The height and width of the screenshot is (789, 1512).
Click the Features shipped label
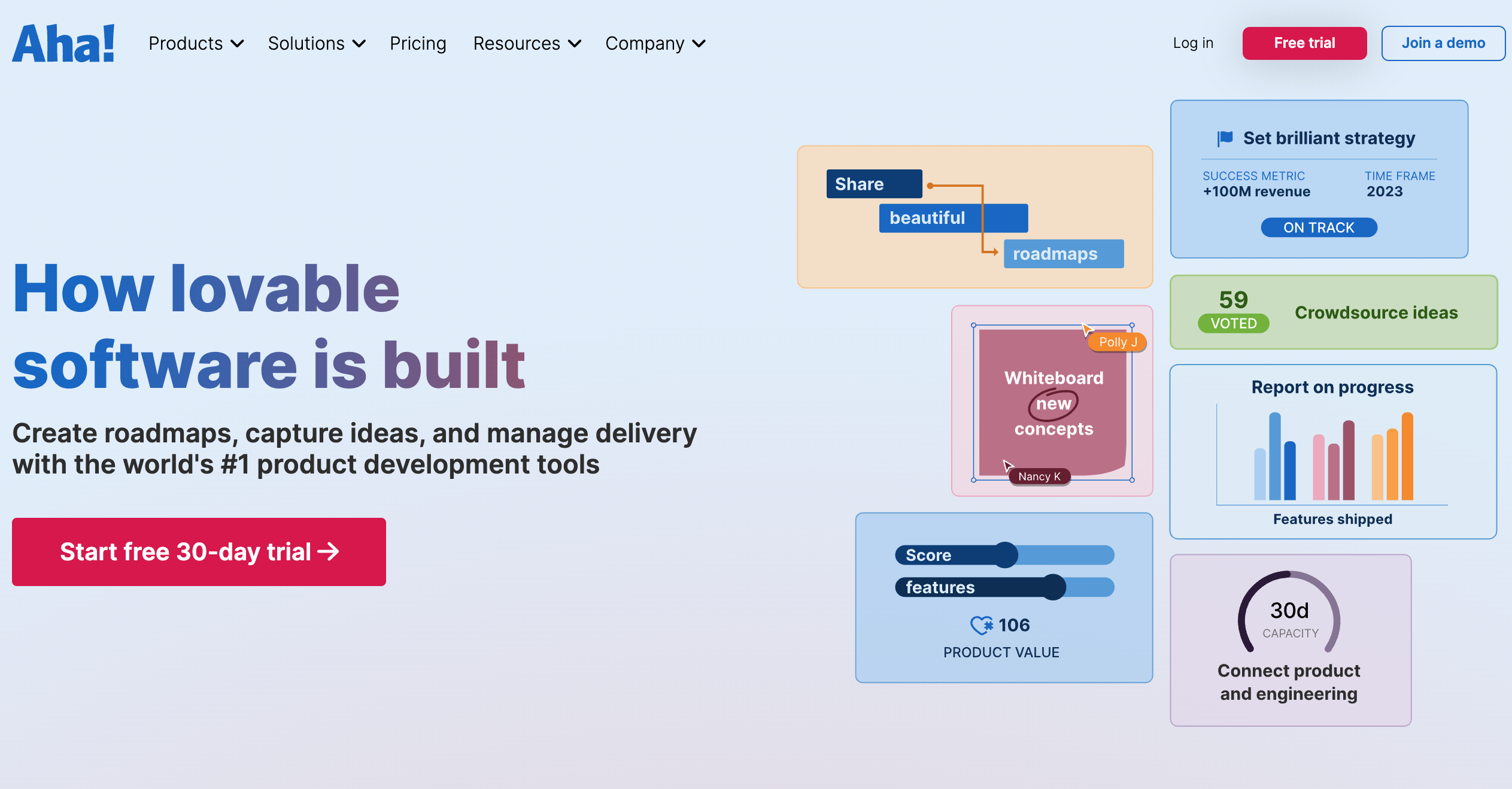[x=1332, y=519]
